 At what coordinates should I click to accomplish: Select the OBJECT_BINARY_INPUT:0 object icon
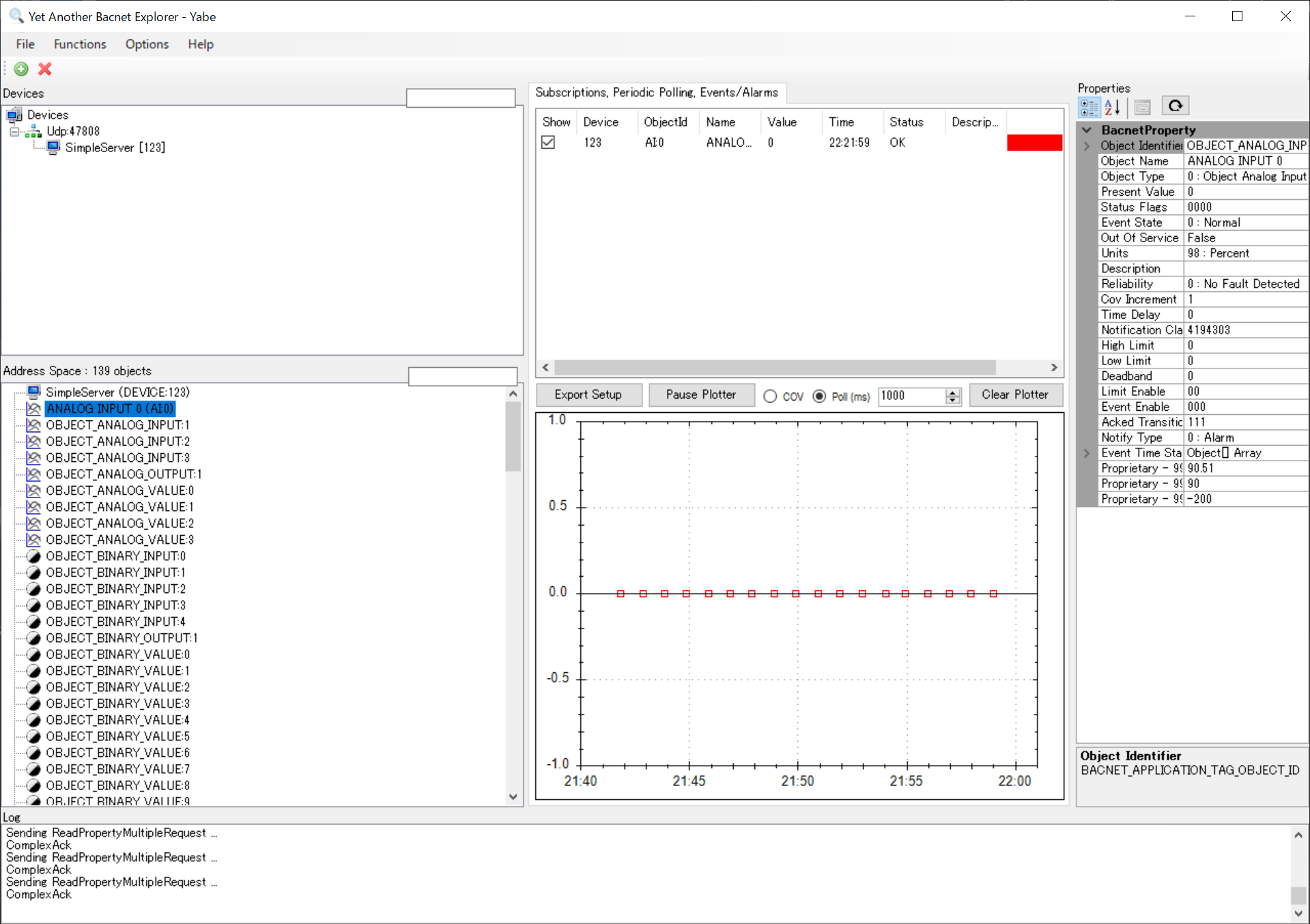(x=33, y=555)
